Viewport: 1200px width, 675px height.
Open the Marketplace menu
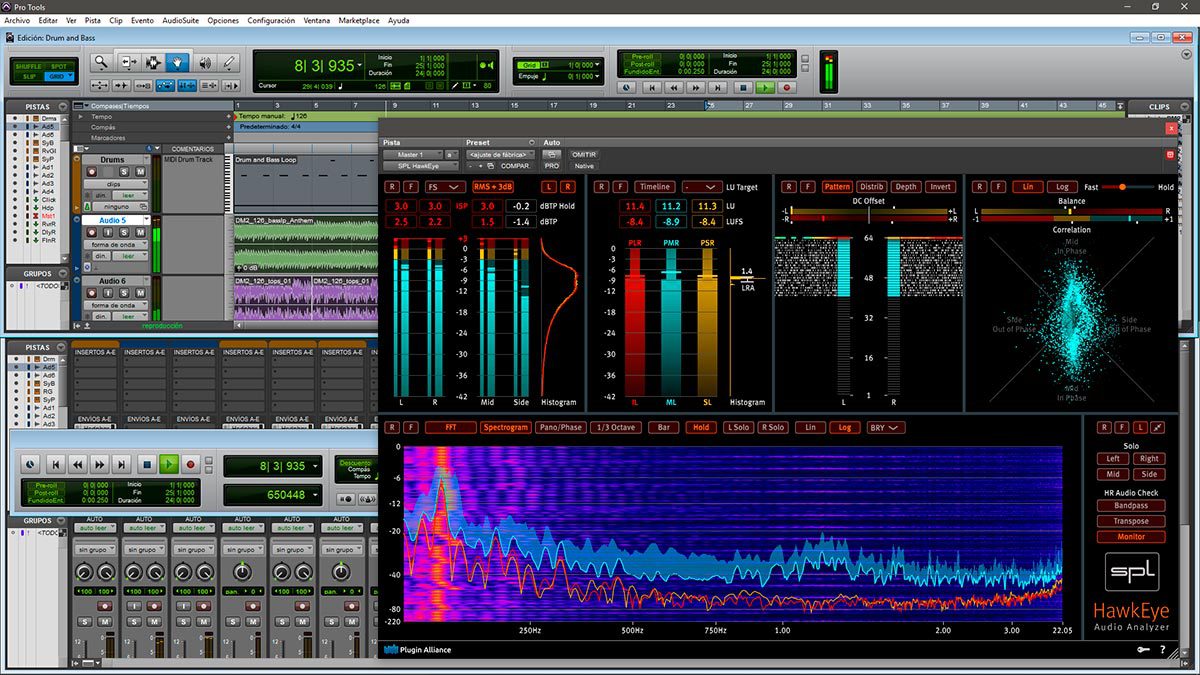[x=359, y=20]
